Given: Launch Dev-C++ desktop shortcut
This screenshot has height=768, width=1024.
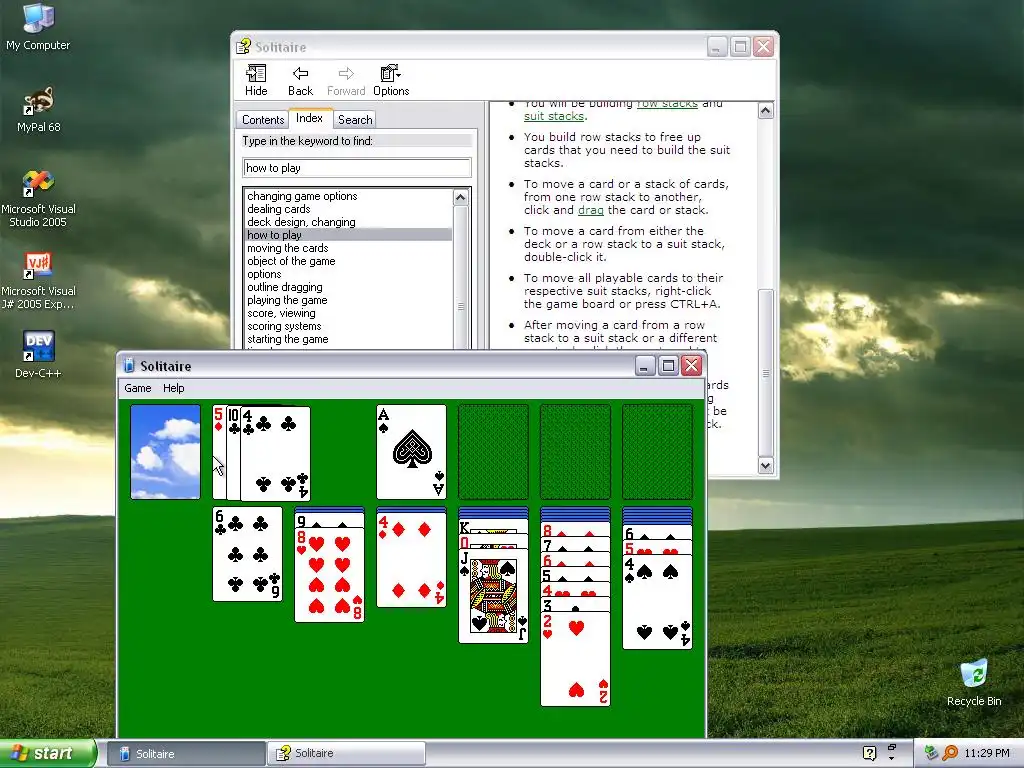Looking at the screenshot, I should [x=38, y=354].
